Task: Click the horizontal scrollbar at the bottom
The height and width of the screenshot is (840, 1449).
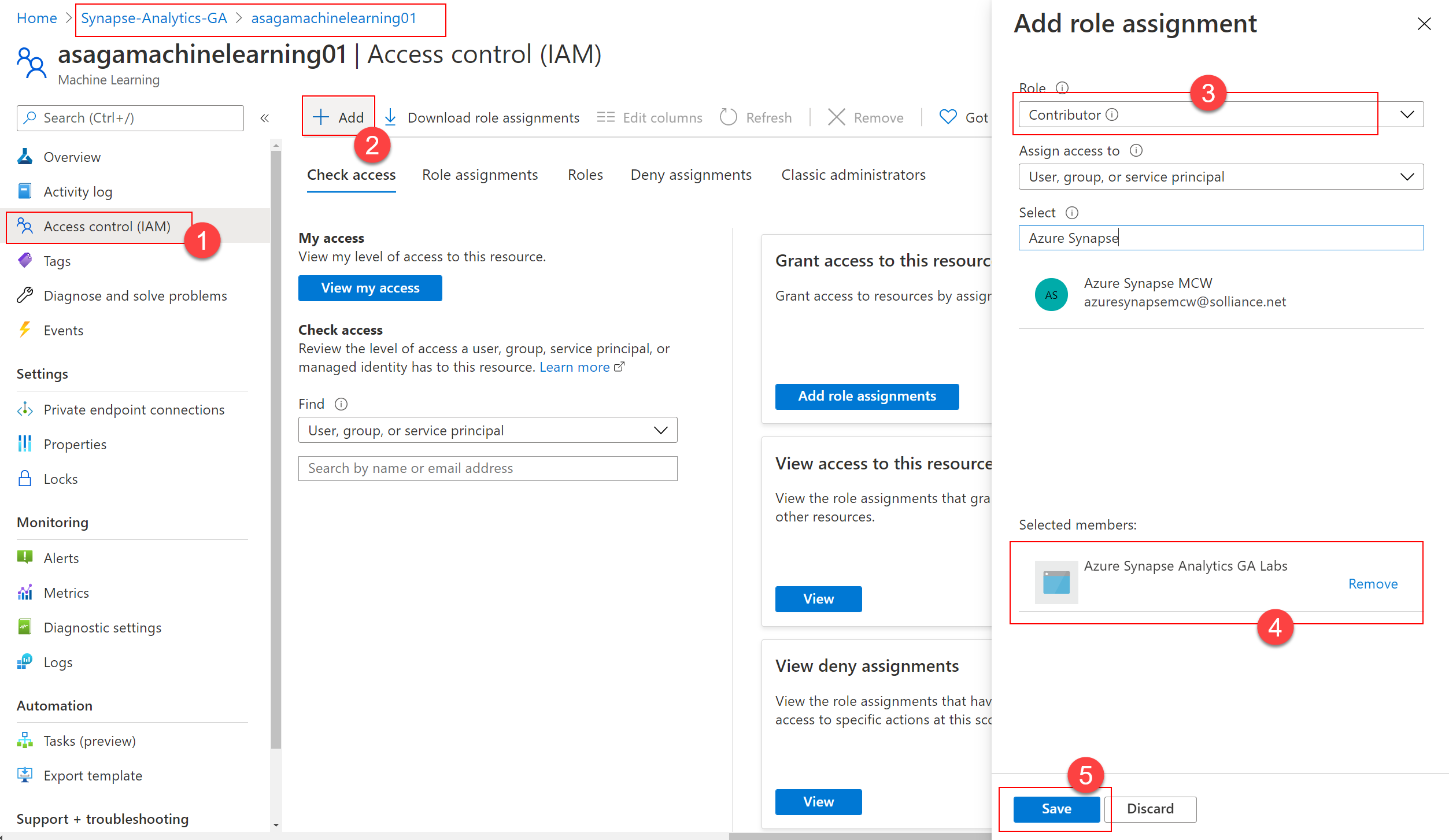Action: (x=859, y=836)
